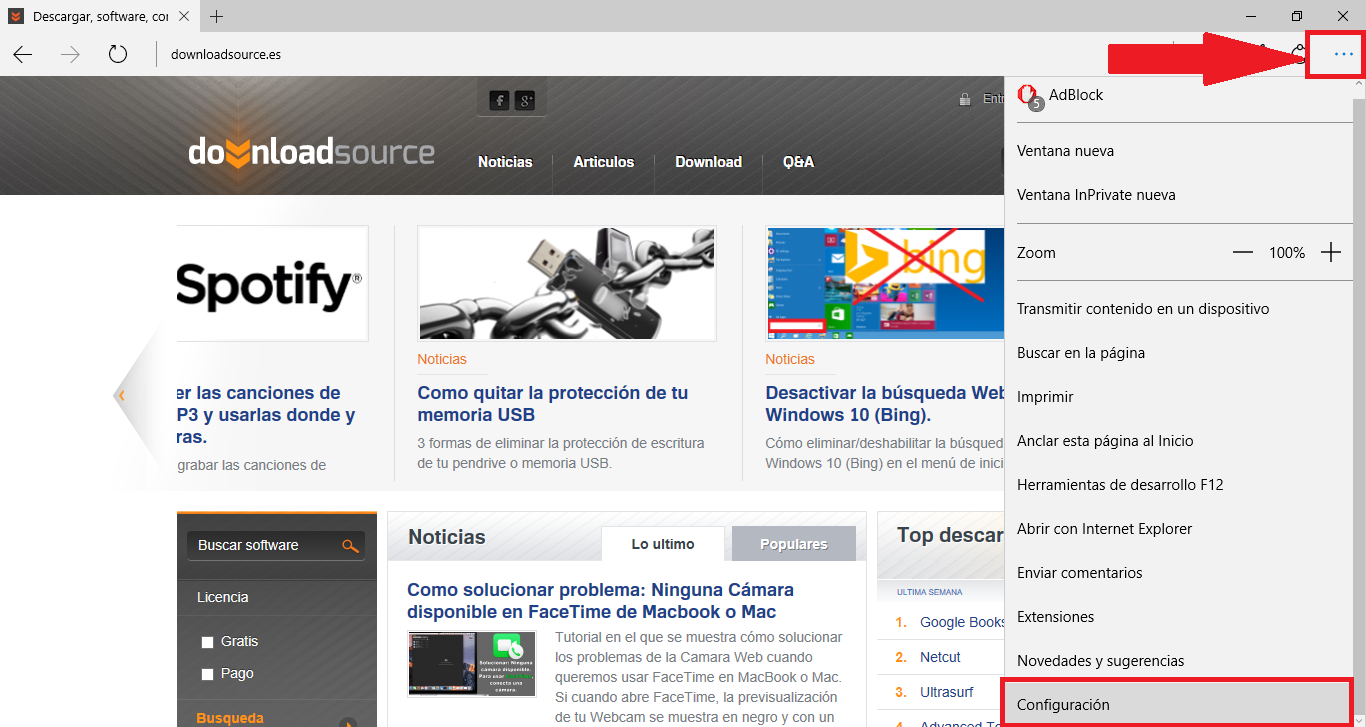1366x727 pixels.
Task: Reload the page with the refresh icon
Action: (x=118, y=54)
